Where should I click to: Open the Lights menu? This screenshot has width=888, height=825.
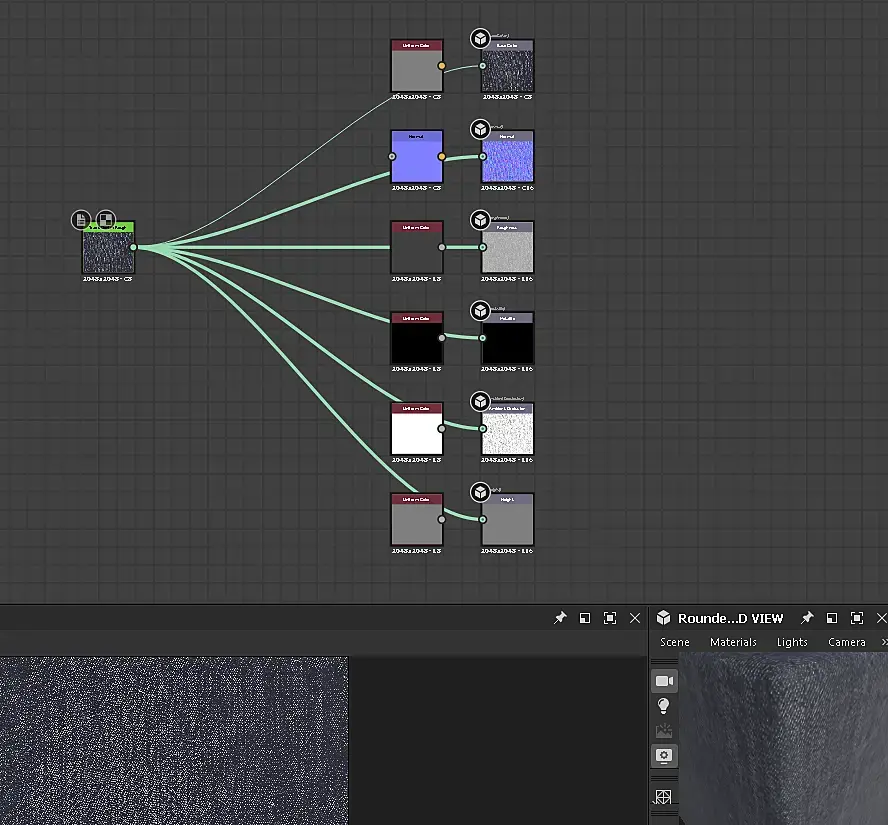pyautogui.click(x=792, y=642)
